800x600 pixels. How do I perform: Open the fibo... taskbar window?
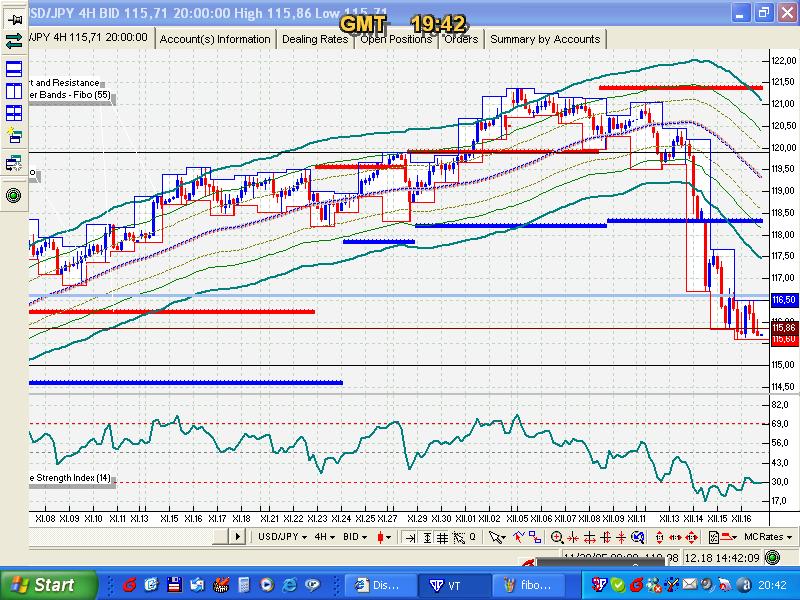pos(530,585)
